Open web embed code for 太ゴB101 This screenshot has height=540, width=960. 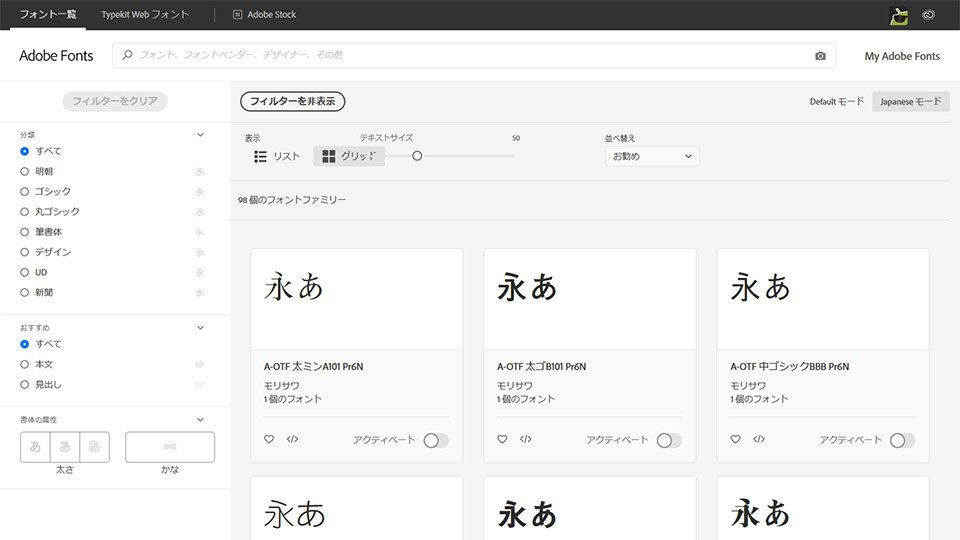(526, 439)
